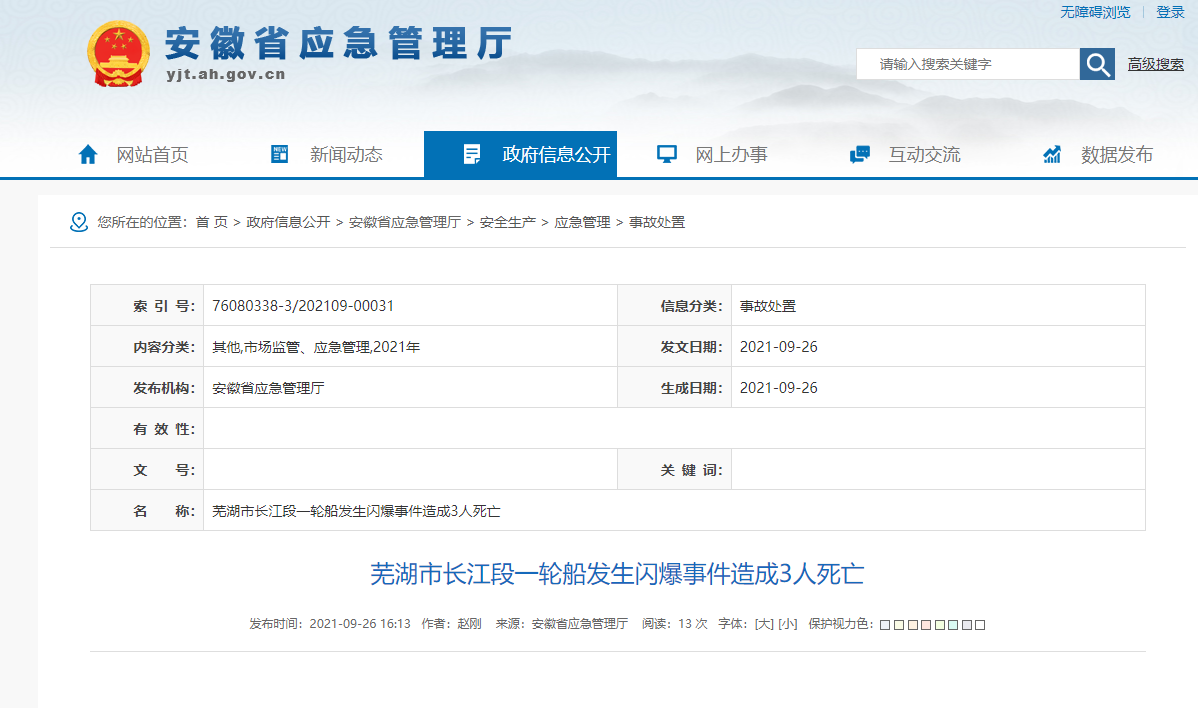Focus the search keyword input field
Image resolution: width=1198 pixels, height=708 pixels.
[967, 64]
